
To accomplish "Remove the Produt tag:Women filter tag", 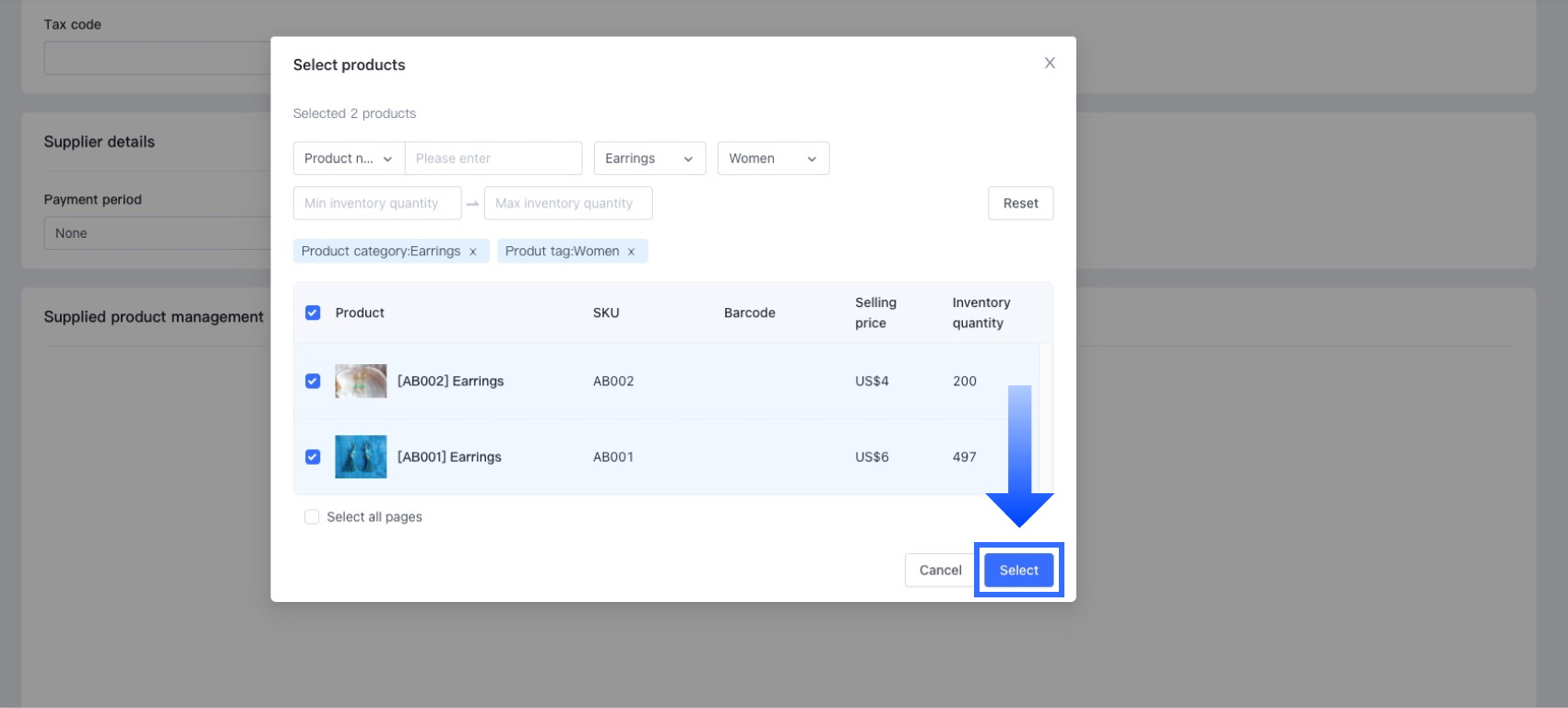I will pos(631,252).
